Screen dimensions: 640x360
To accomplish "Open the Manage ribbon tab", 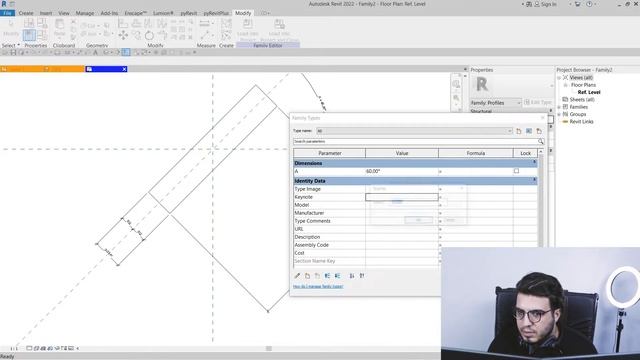I will (x=84, y=13).
